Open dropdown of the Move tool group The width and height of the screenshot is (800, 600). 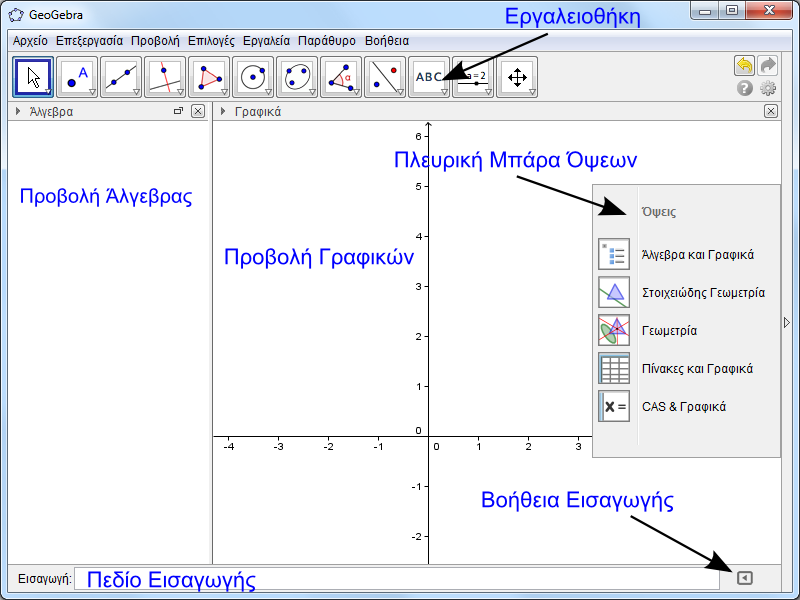point(48,92)
